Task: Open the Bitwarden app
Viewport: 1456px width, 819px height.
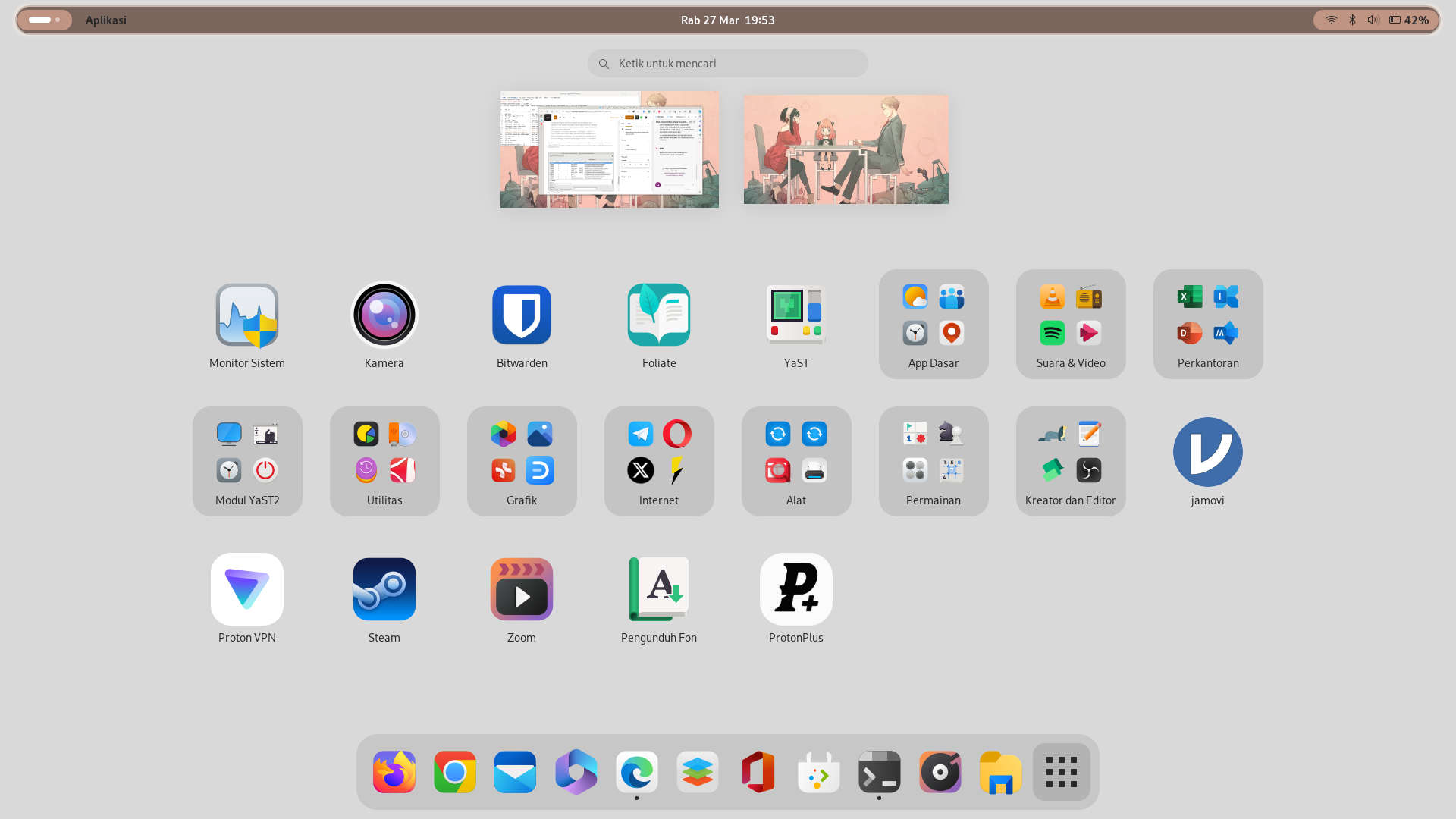Action: 522,315
